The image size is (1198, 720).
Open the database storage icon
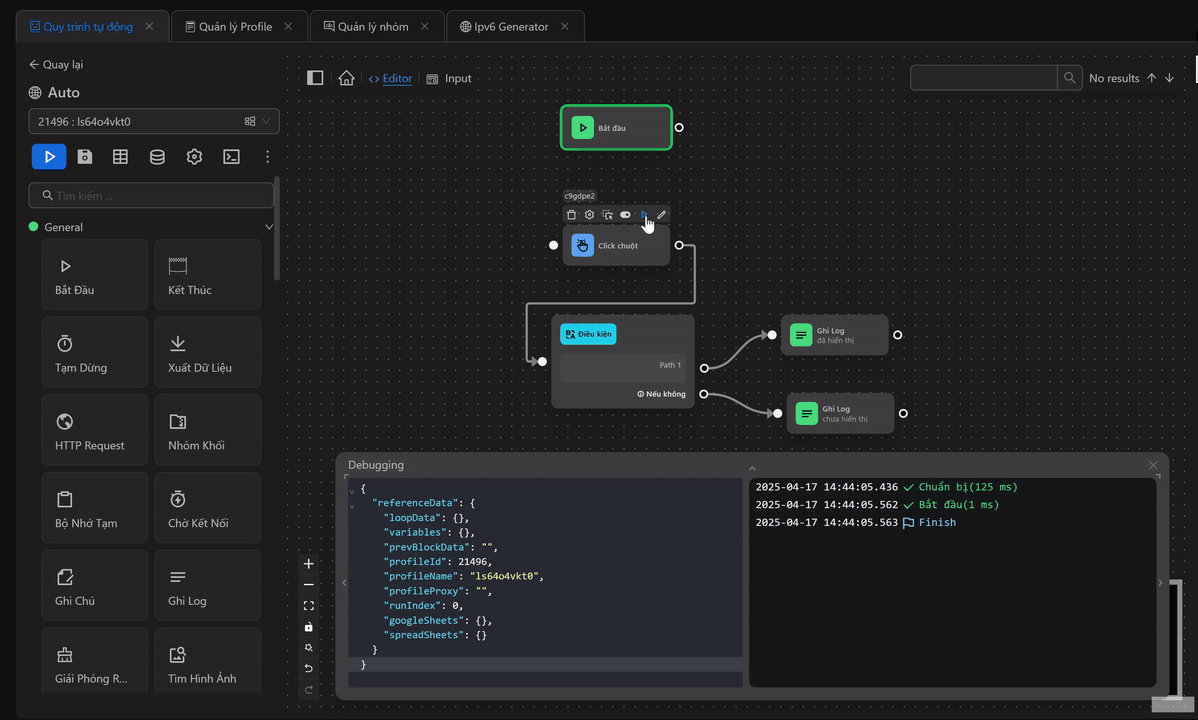pyautogui.click(x=157, y=157)
